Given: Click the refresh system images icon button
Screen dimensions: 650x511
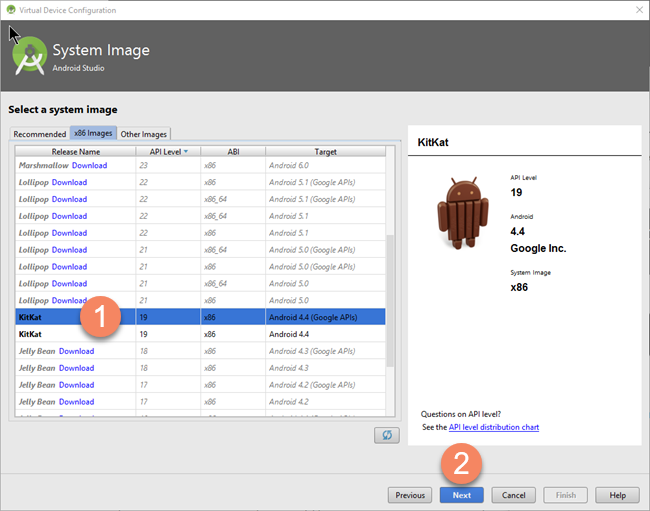Looking at the screenshot, I should coord(386,435).
